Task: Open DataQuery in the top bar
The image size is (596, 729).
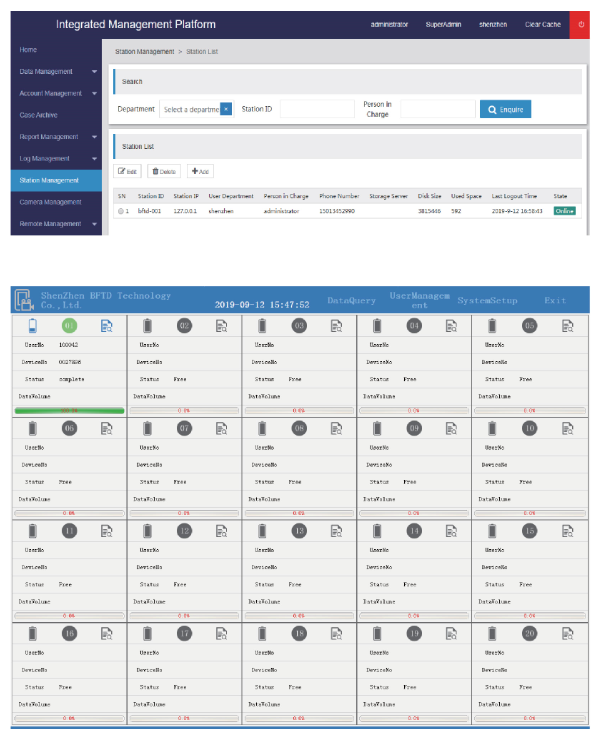Action: click(x=351, y=300)
